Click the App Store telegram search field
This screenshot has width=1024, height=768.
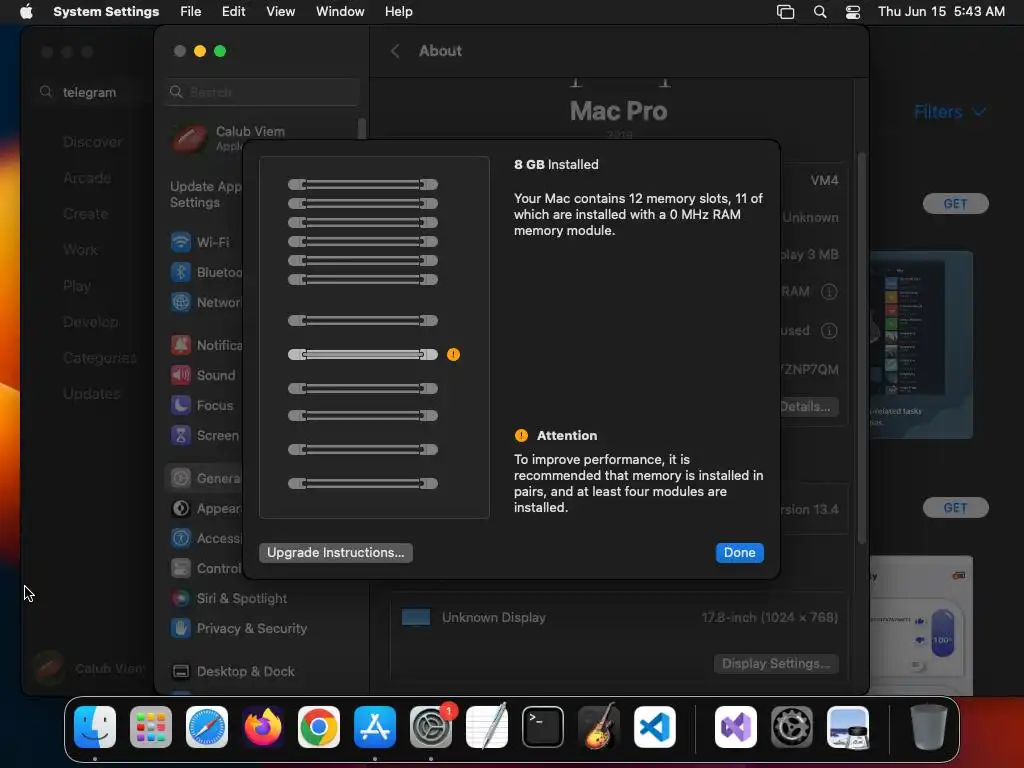pyautogui.click(x=91, y=93)
